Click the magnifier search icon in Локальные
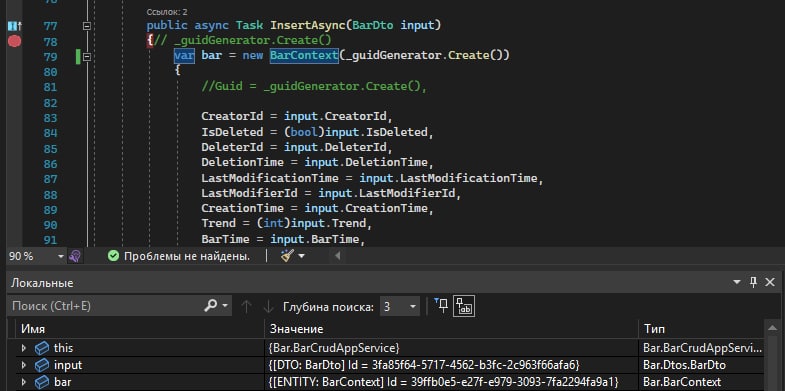785x391 pixels. (x=211, y=305)
